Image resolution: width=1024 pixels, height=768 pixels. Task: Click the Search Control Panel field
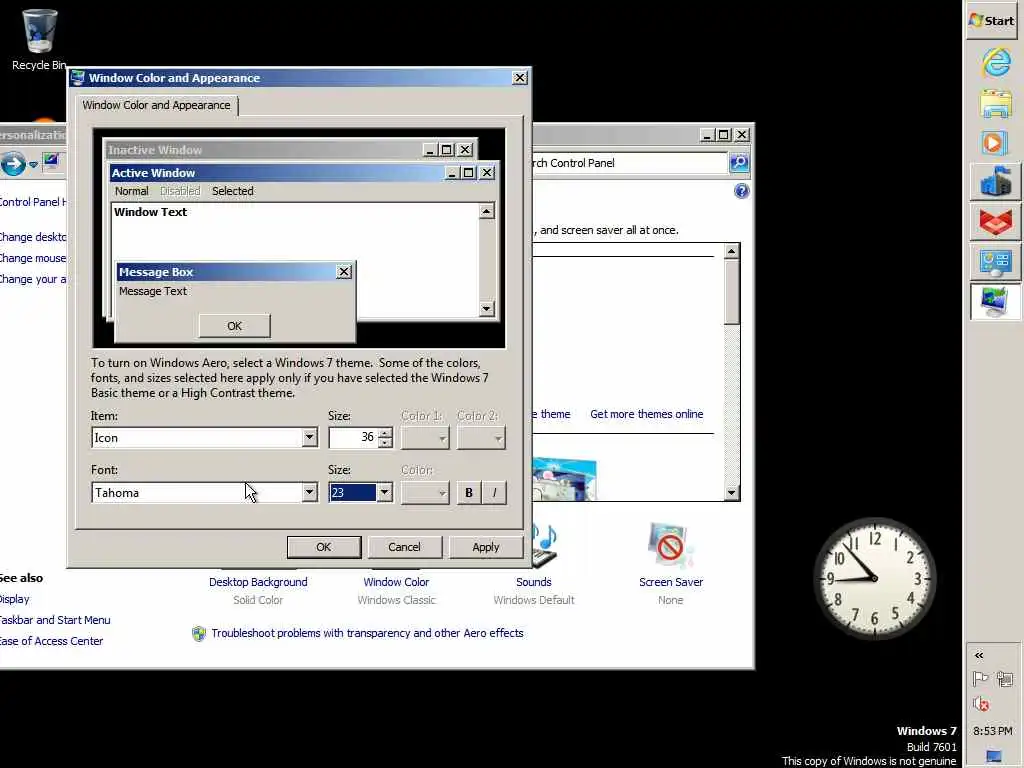(630, 163)
